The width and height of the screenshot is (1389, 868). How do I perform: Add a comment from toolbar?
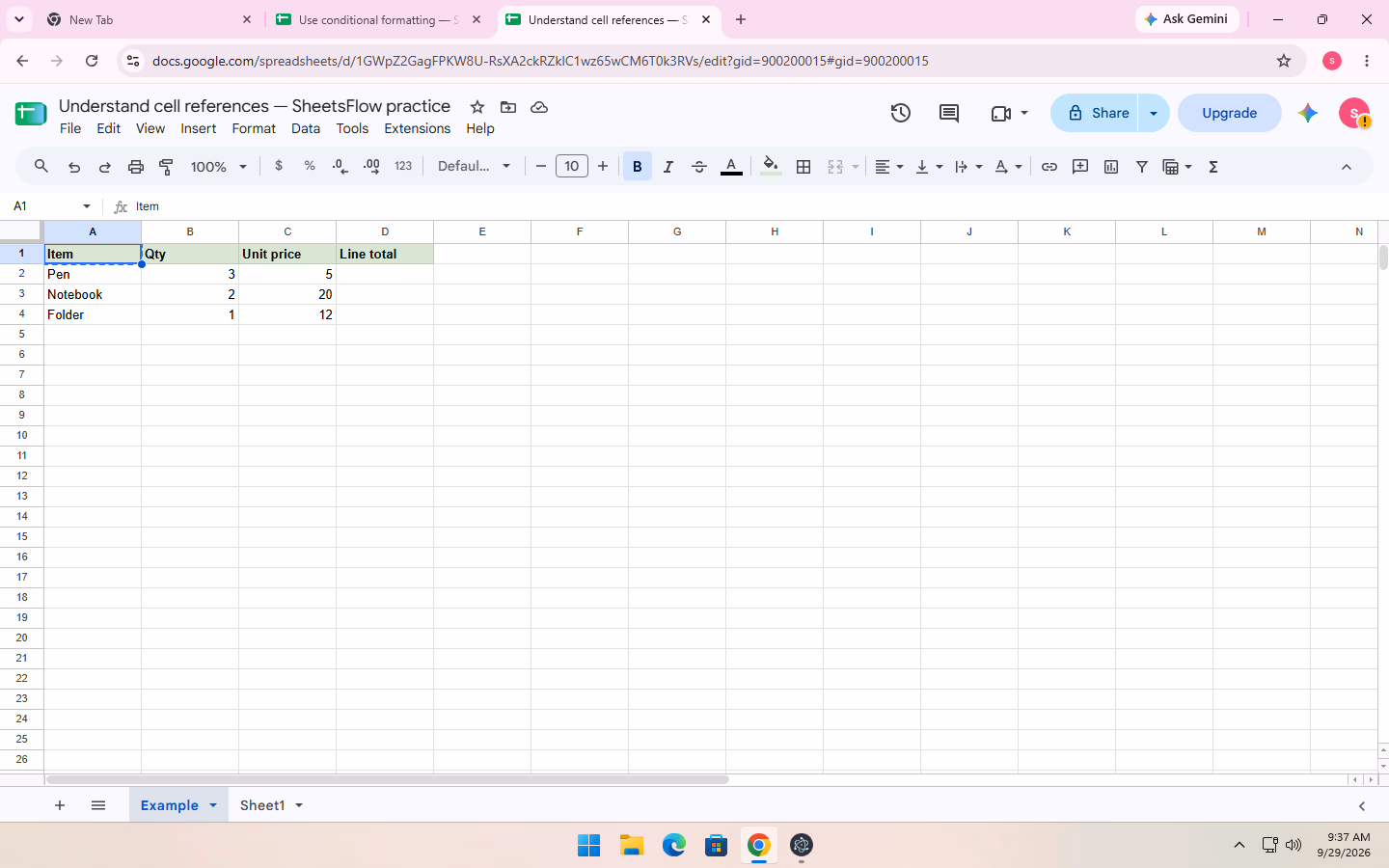point(1080,167)
